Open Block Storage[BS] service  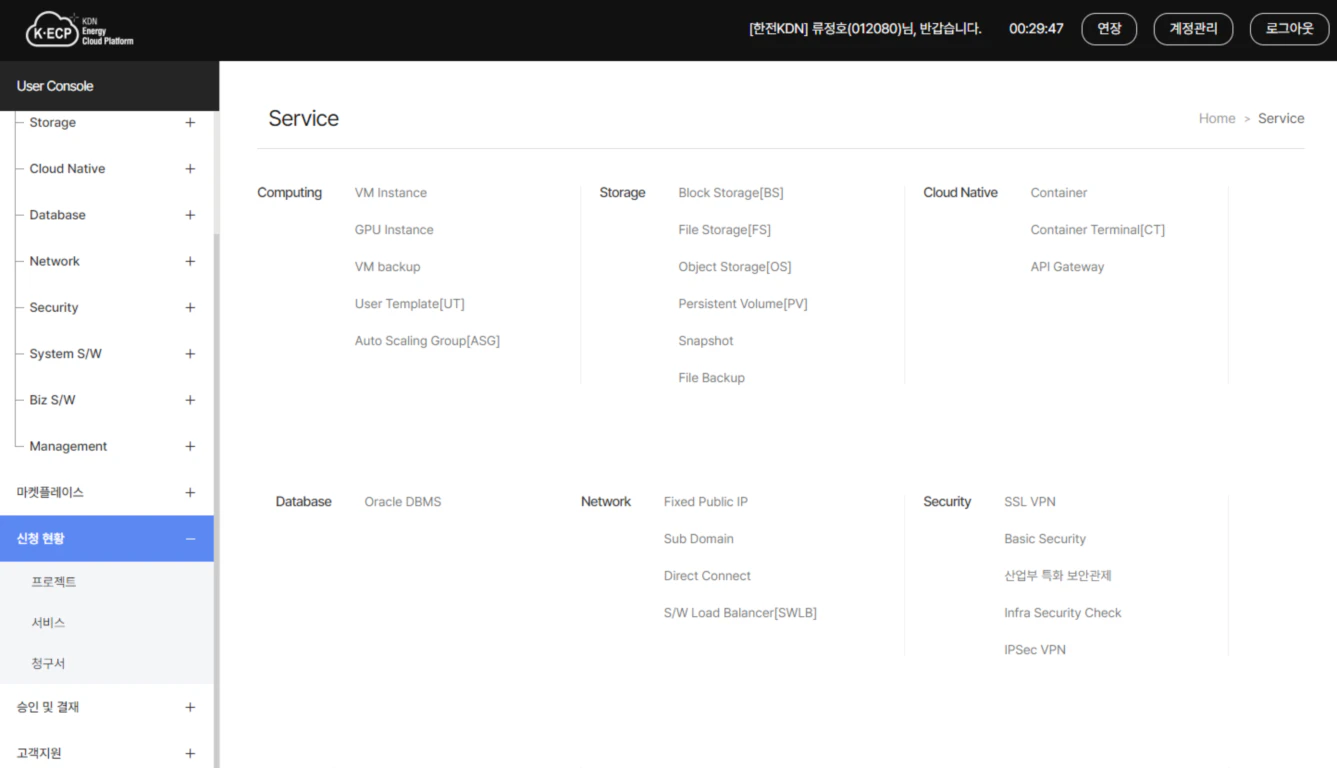pyautogui.click(x=731, y=193)
